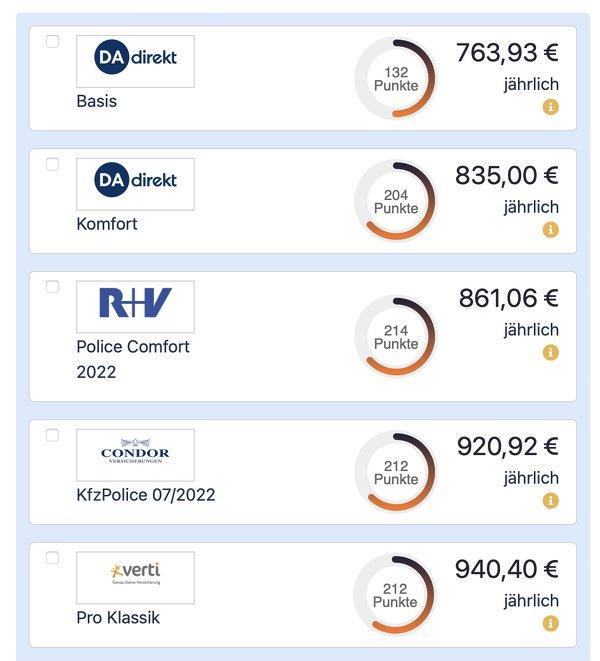
Task: Tick the checkbox for DA direkt Basis
Action: click(52, 41)
